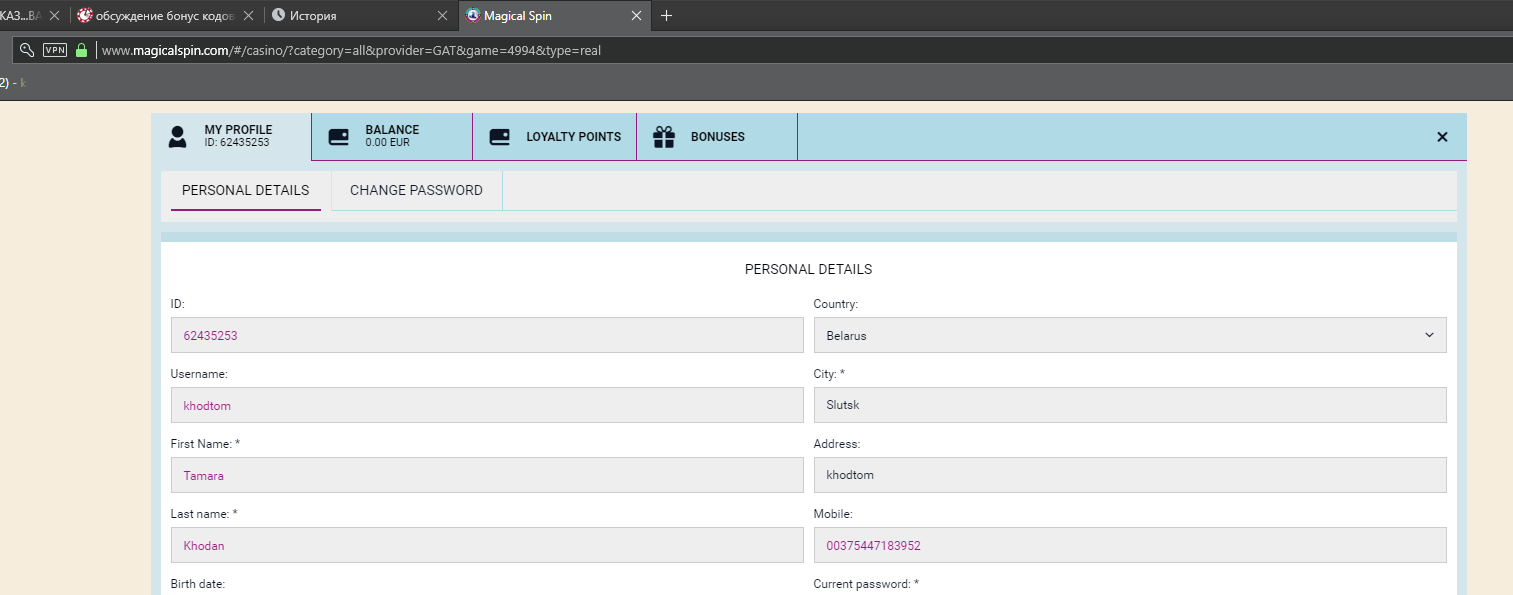Close the profile panel with X
1513x595 pixels.
1442,137
